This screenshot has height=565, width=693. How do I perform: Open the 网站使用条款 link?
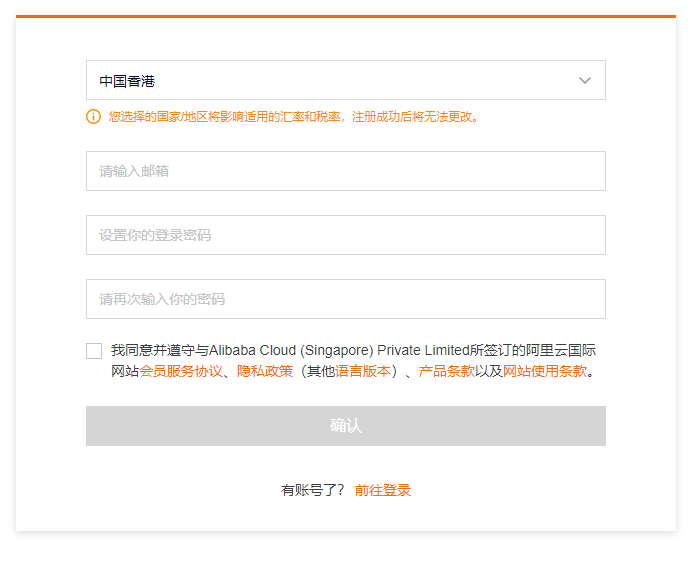click(545, 372)
